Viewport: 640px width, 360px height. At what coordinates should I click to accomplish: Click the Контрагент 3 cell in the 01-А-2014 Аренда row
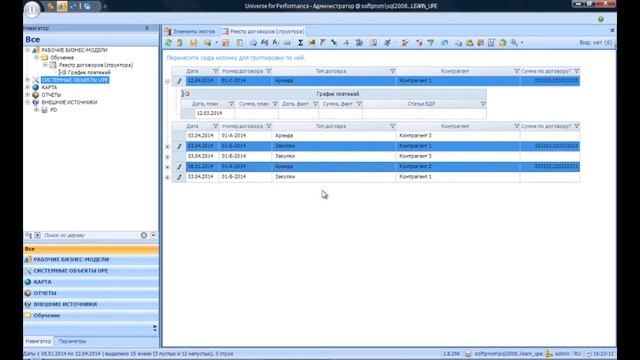[x=458, y=136]
